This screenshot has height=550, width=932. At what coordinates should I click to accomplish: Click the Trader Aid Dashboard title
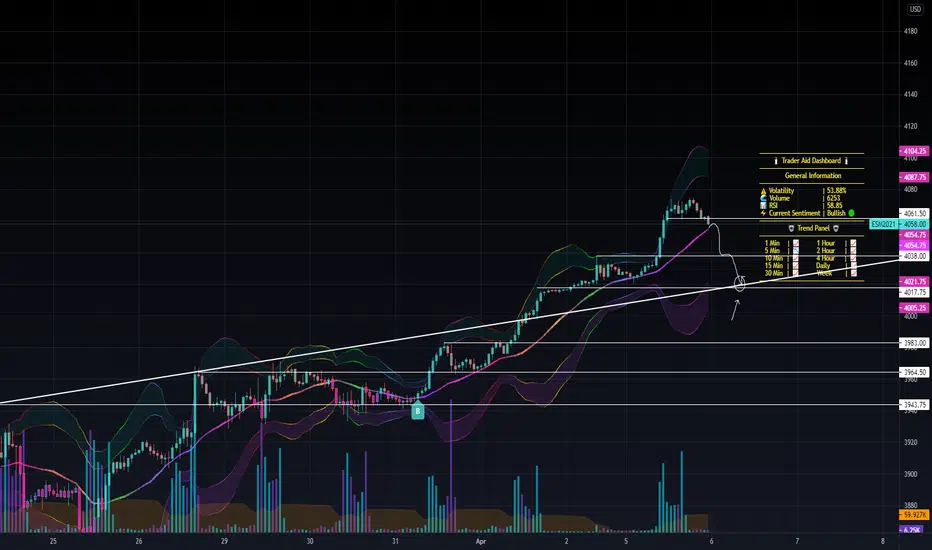[811, 161]
